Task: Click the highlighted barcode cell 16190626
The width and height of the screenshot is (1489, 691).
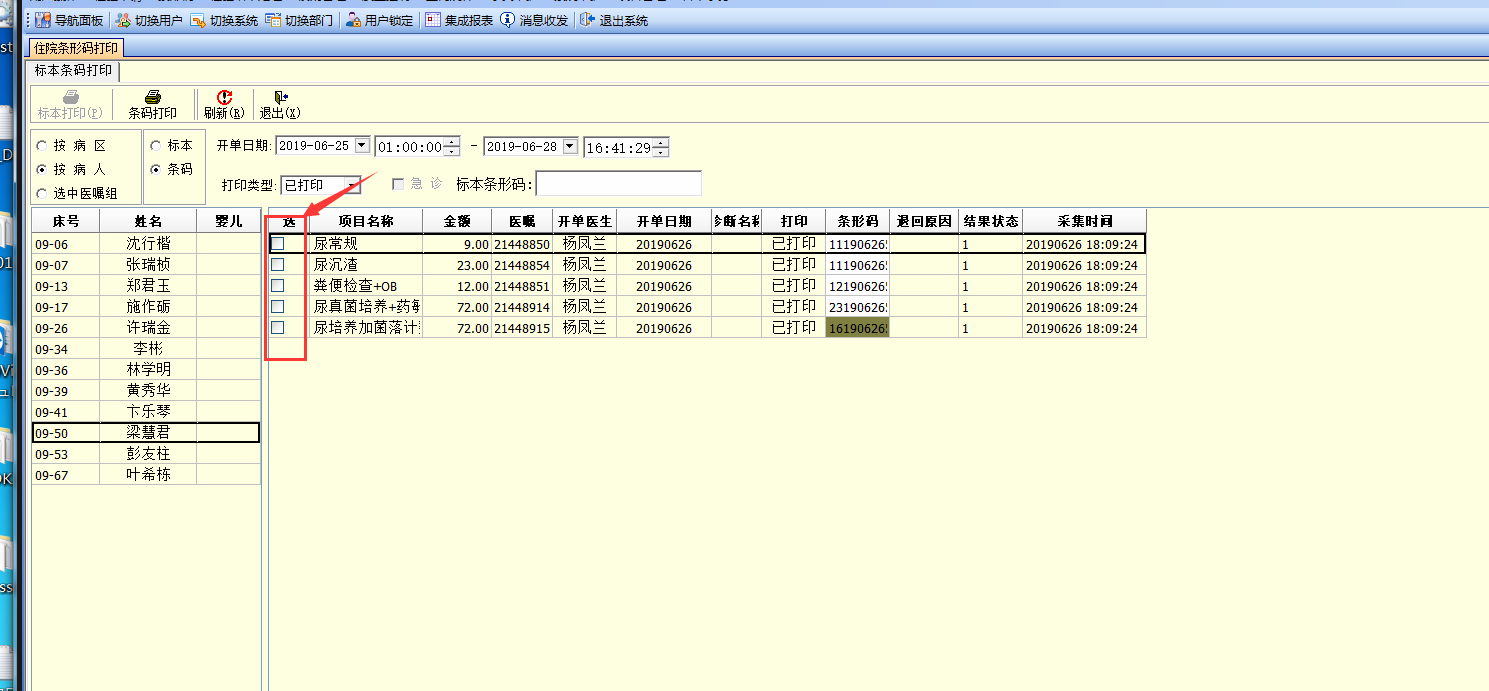Action: coord(858,327)
